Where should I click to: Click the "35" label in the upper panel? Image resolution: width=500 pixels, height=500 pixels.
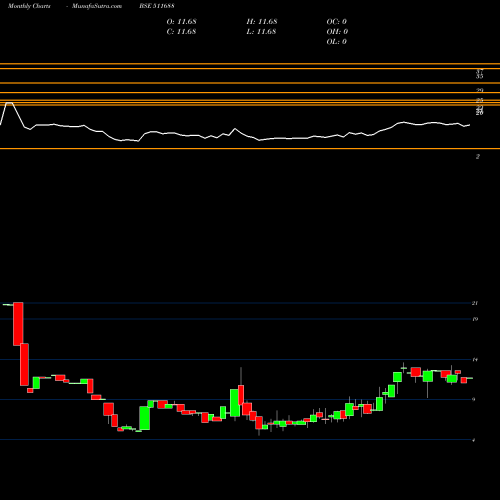tap(479, 76)
